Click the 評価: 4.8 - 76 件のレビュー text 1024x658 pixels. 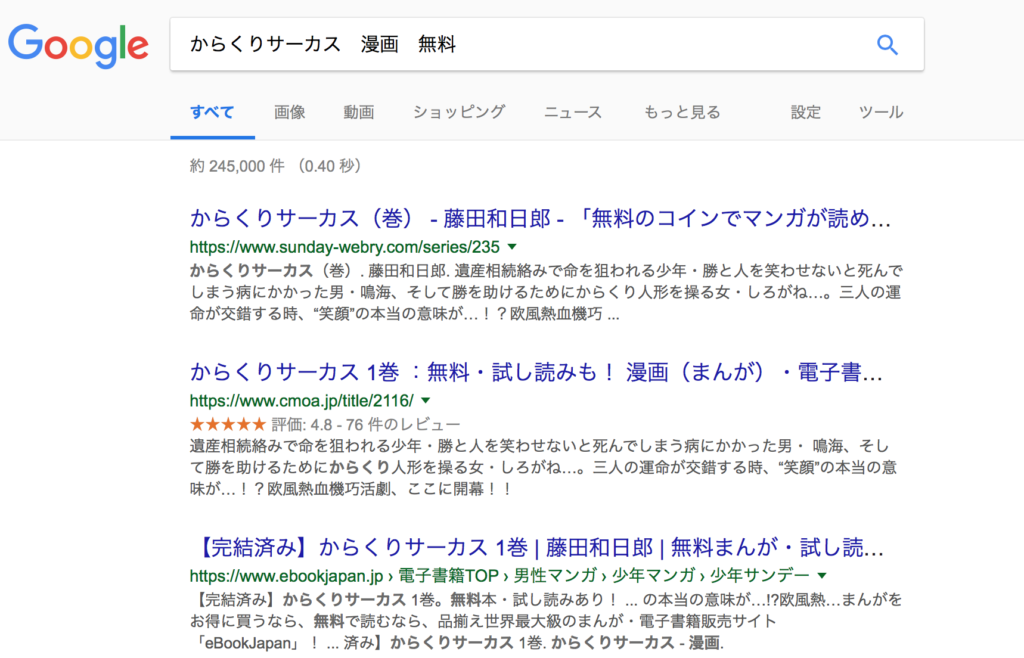(x=366, y=424)
